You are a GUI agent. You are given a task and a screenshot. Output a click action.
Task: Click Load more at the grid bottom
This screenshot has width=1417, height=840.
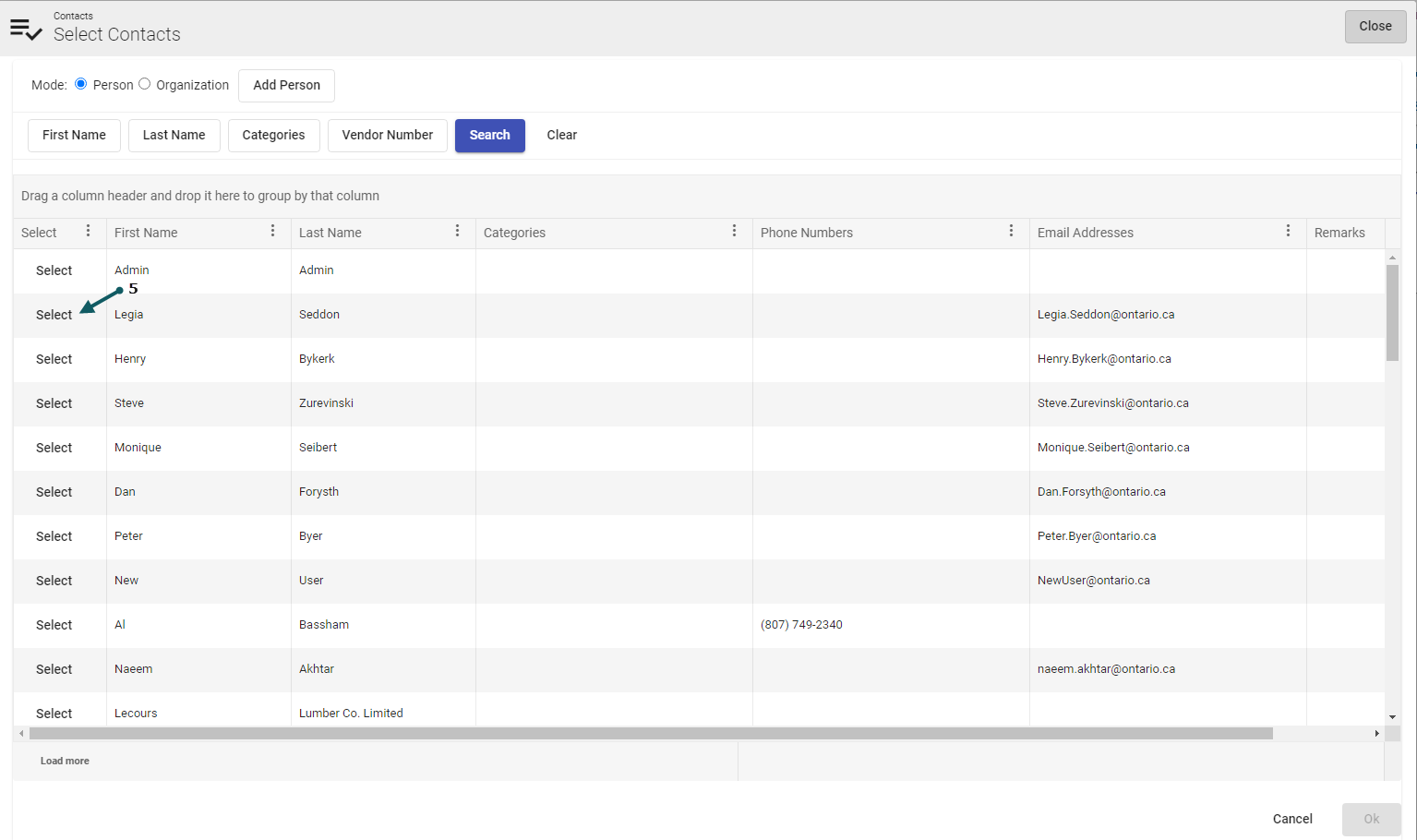click(x=65, y=761)
